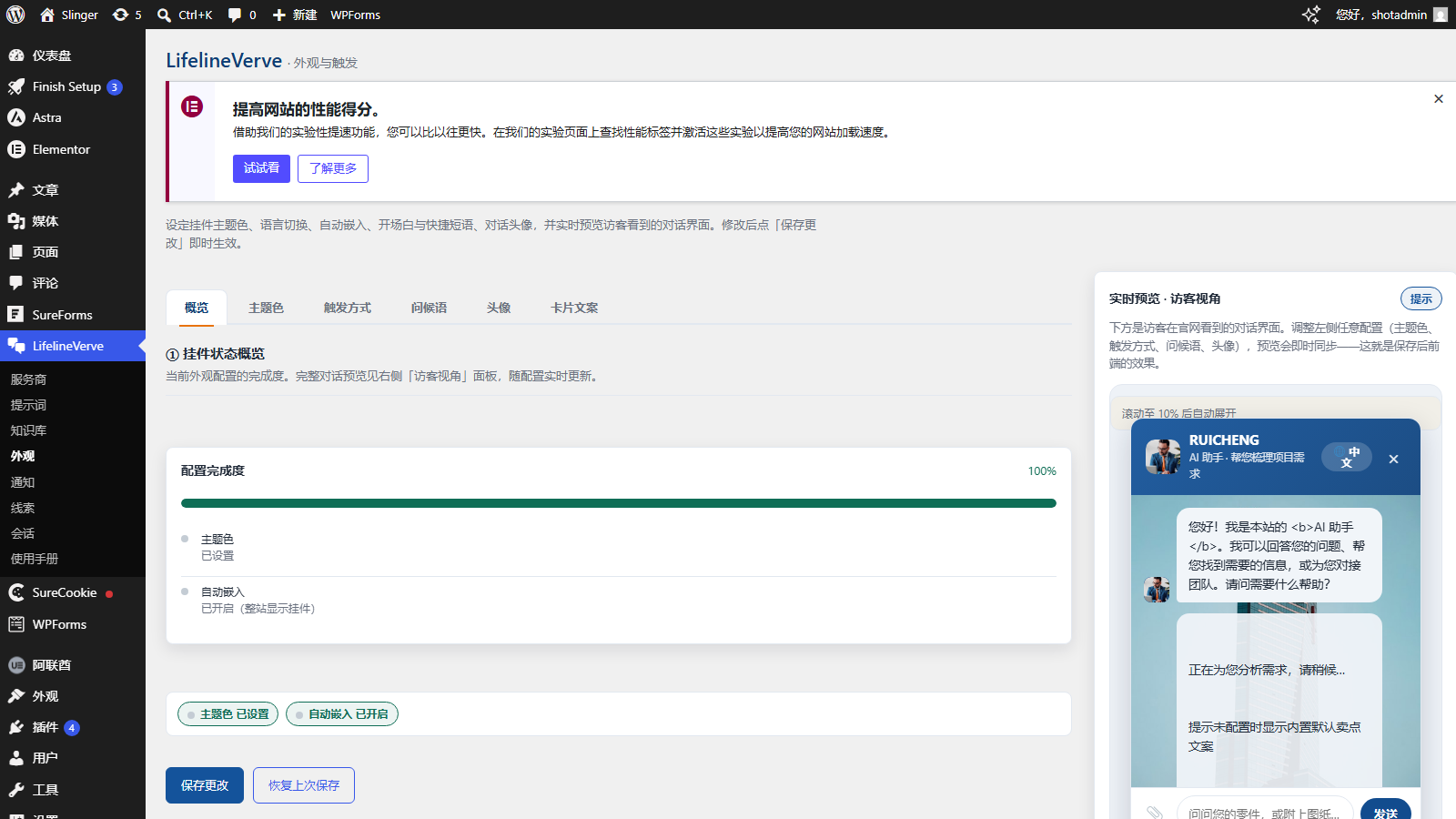The image size is (1456, 819).
Task: Open the shotadmin user avatar
Action: [x=1441, y=15]
